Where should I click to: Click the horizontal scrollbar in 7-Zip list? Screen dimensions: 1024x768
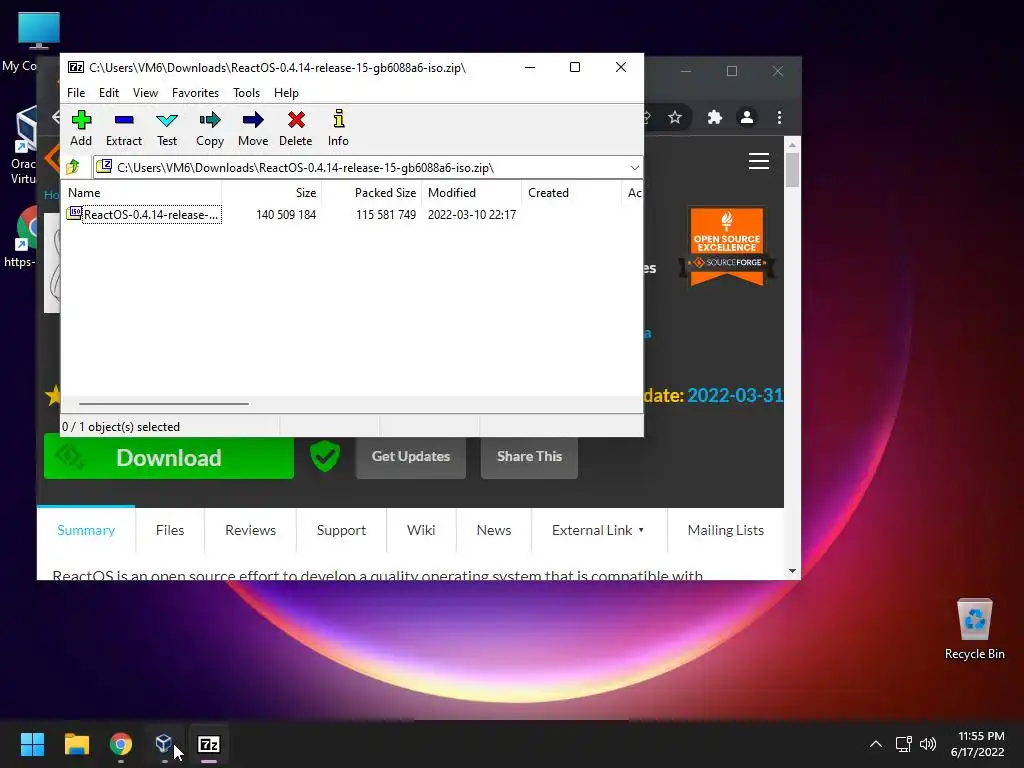[164, 404]
